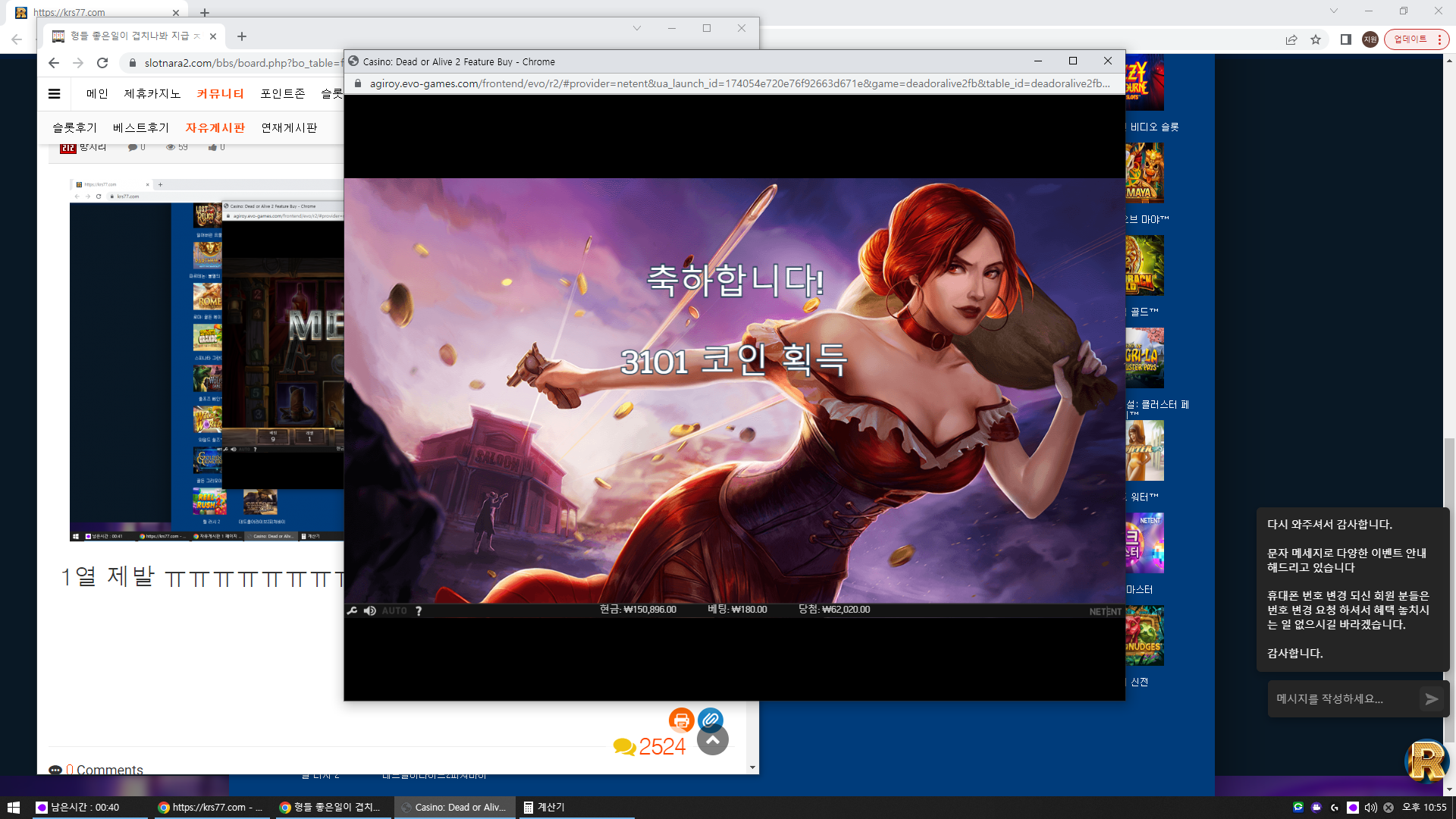Select the 커뮤니티 menu item

click(x=220, y=94)
